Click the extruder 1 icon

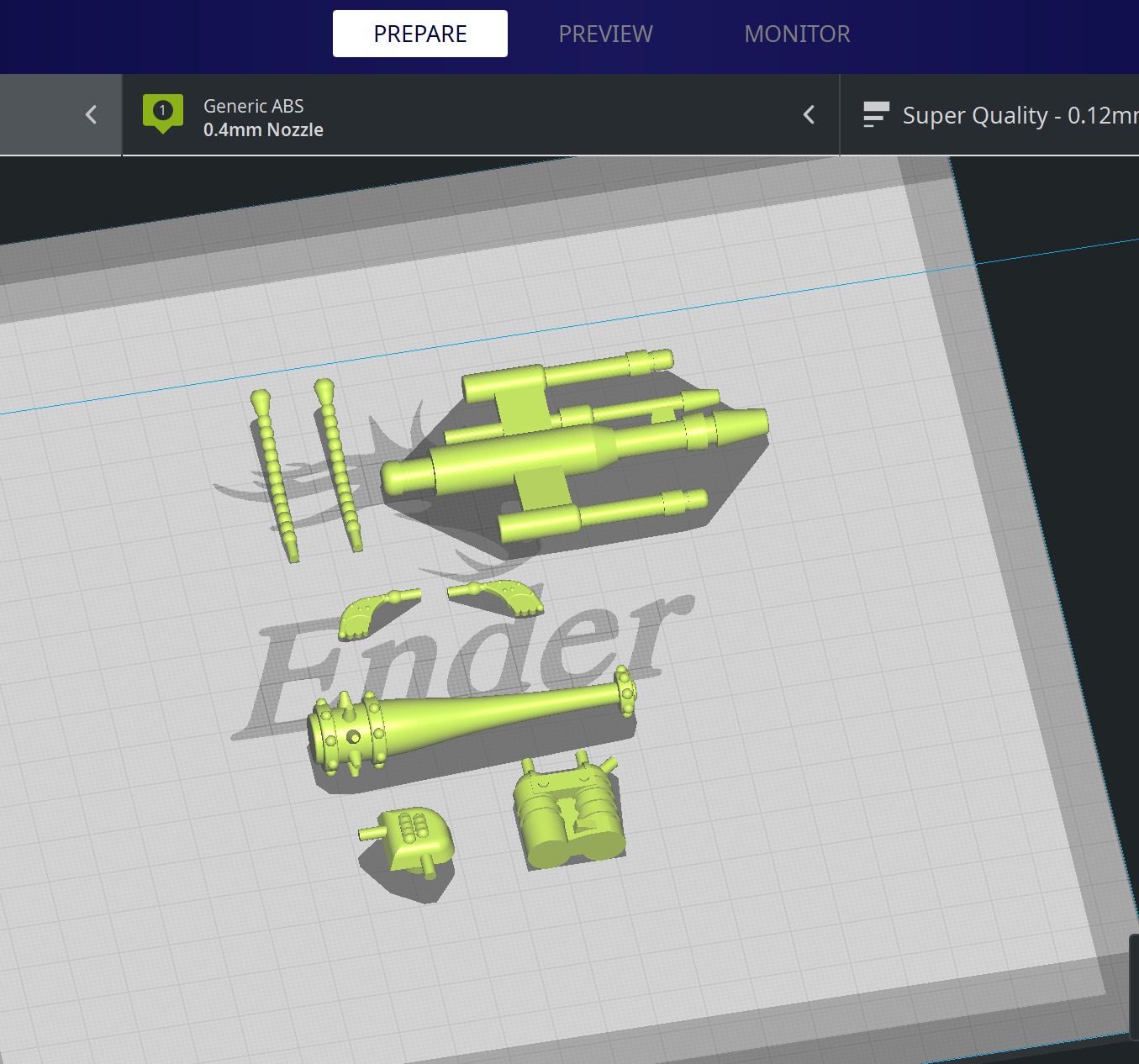pos(163,112)
